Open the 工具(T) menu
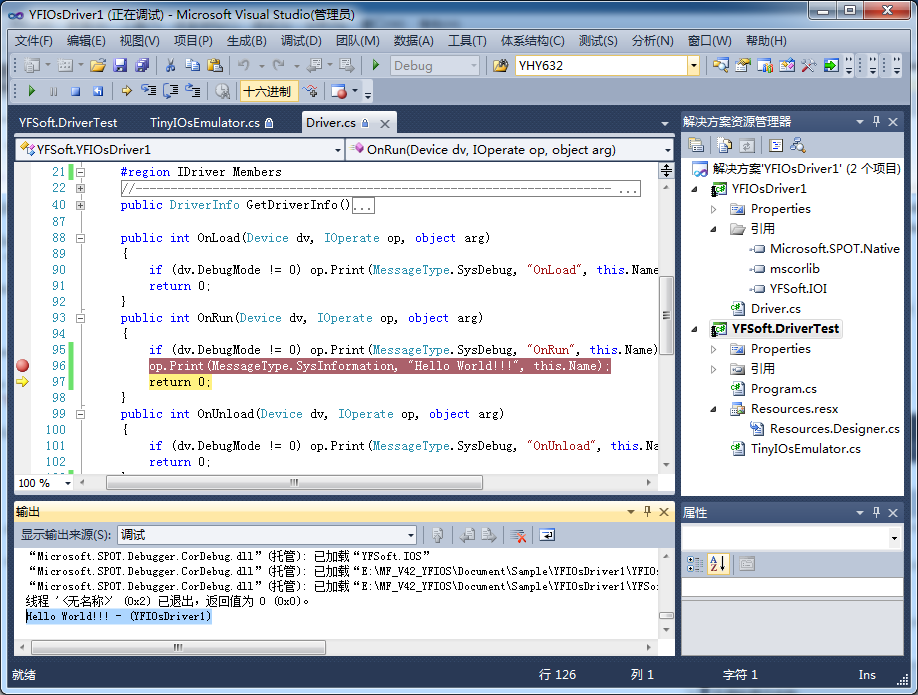Viewport: 918px width, 695px height. point(467,41)
